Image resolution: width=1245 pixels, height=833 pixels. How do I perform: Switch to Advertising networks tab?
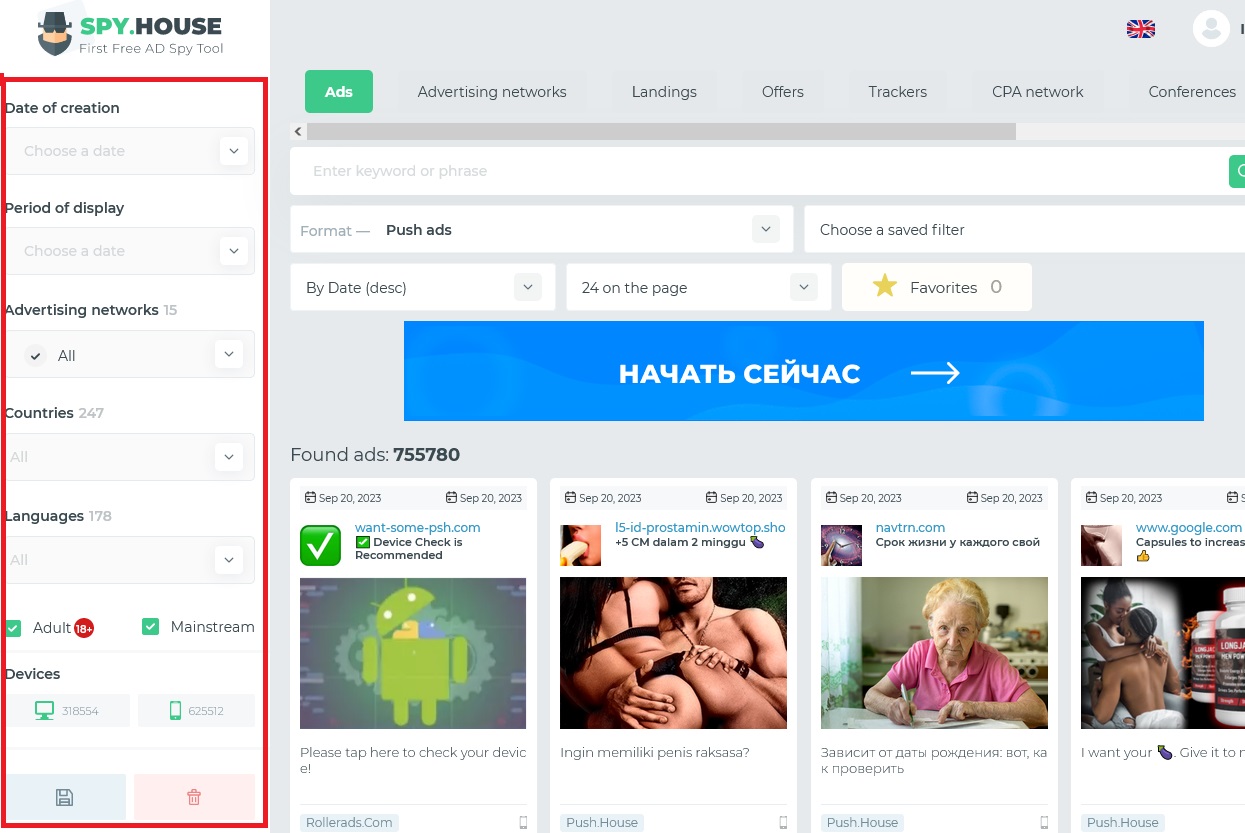(492, 92)
